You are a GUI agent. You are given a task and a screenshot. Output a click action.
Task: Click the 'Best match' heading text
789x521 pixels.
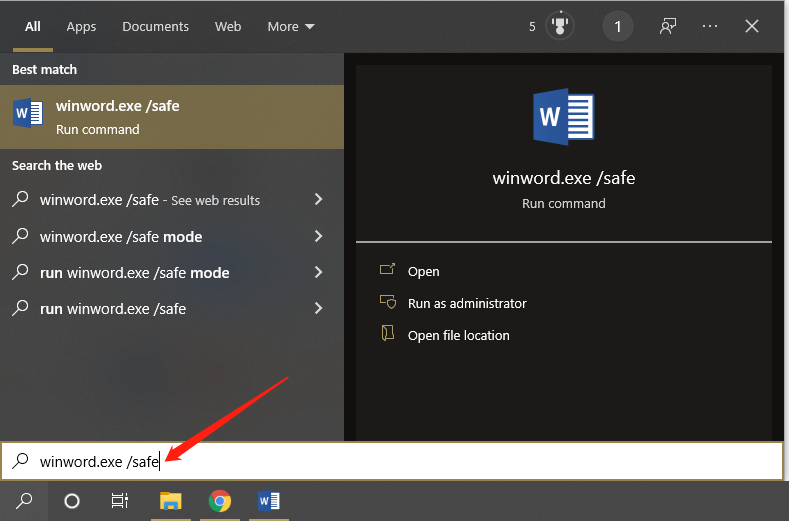coord(44,69)
